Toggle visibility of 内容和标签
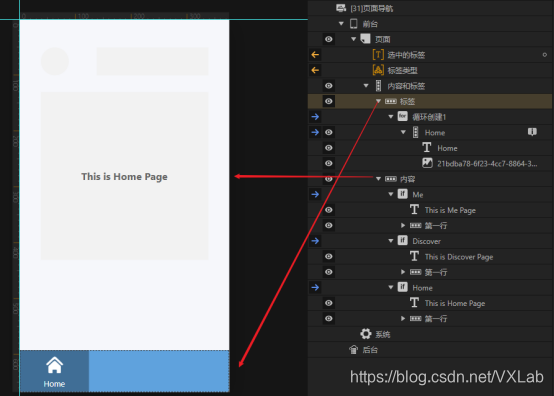The height and width of the screenshot is (396, 554). [x=329, y=86]
